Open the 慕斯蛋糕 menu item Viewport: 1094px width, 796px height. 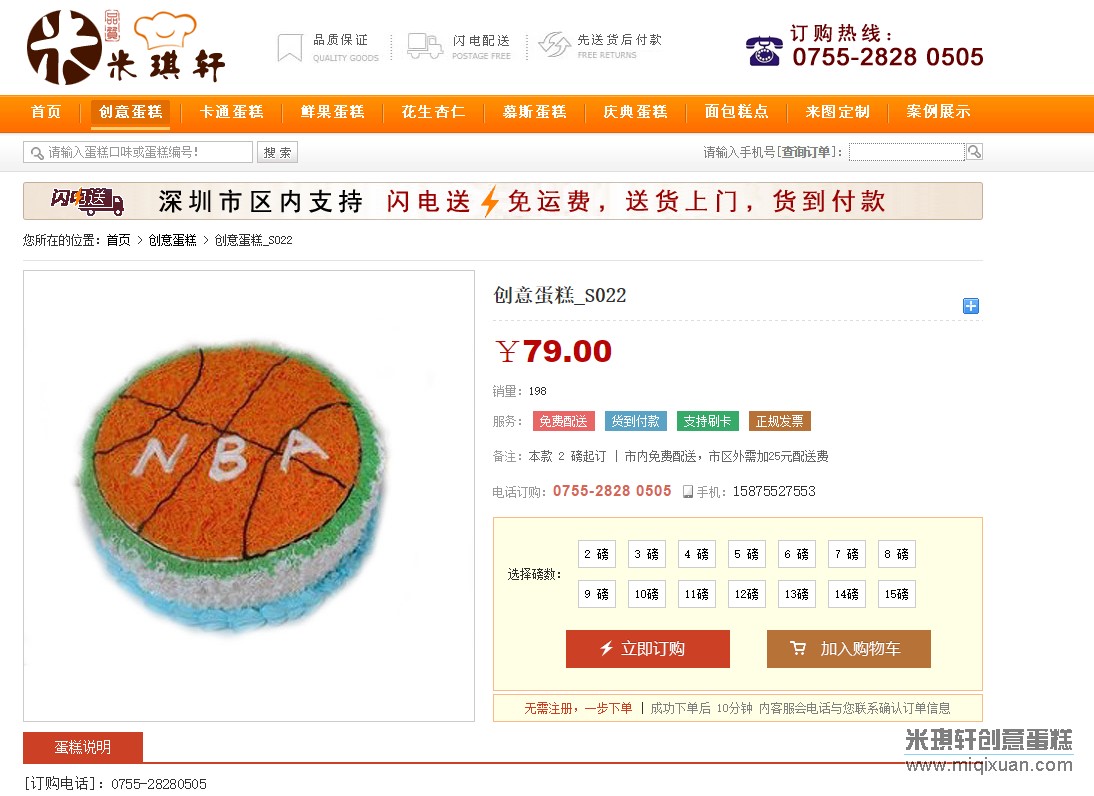coord(534,112)
